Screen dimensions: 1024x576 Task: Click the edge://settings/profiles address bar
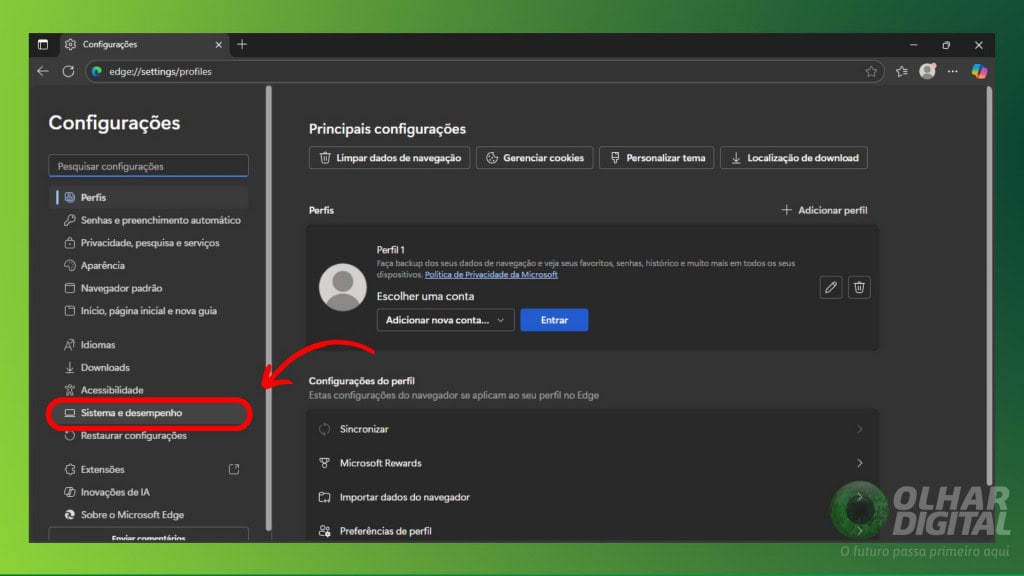tap(485, 72)
